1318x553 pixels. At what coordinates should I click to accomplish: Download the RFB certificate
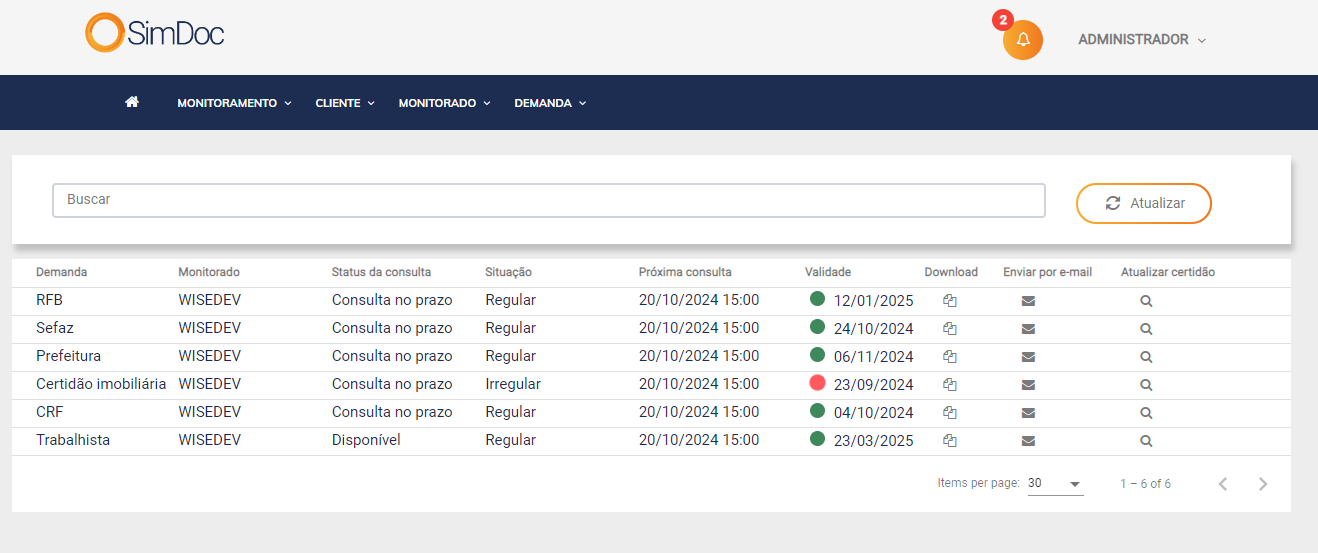[x=950, y=300]
